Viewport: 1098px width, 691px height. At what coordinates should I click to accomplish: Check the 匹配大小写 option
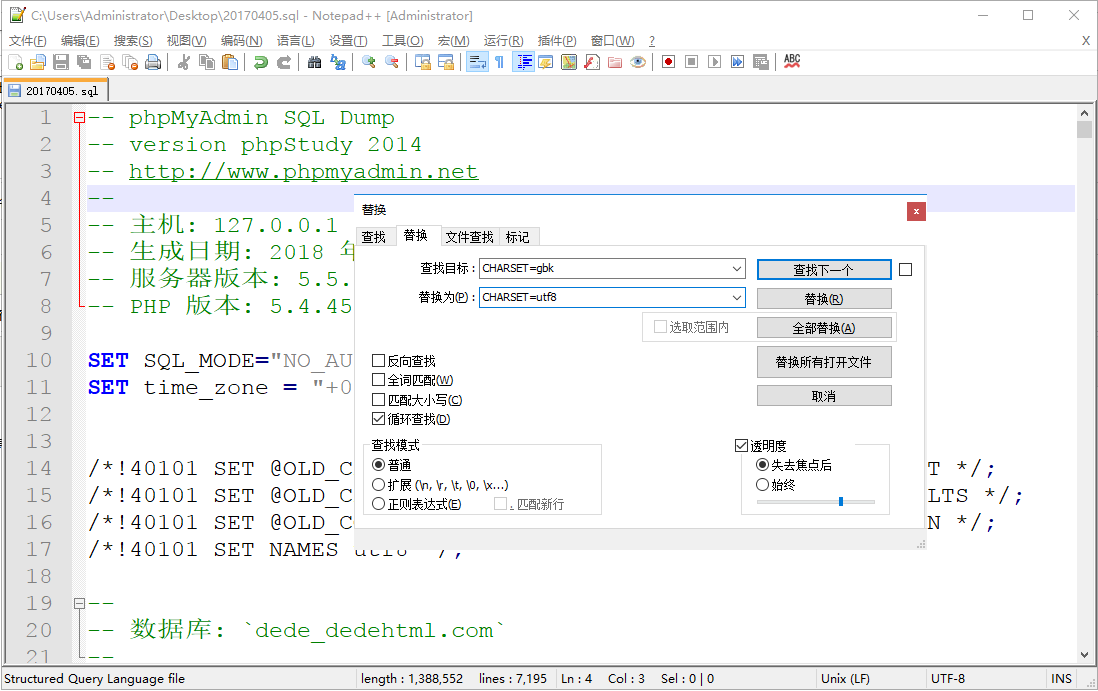pos(377,399)
